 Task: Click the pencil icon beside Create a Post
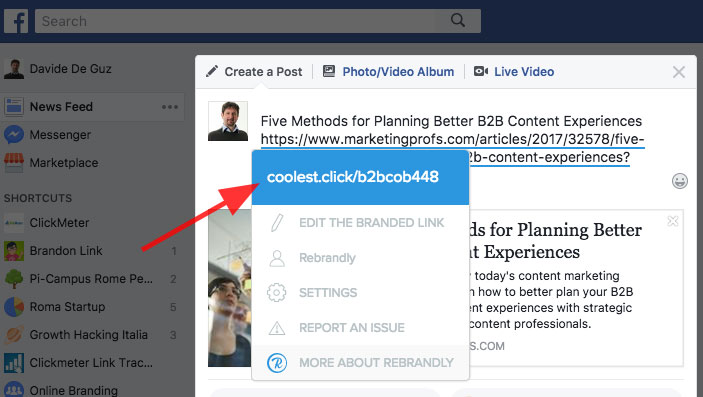(212, 71)
